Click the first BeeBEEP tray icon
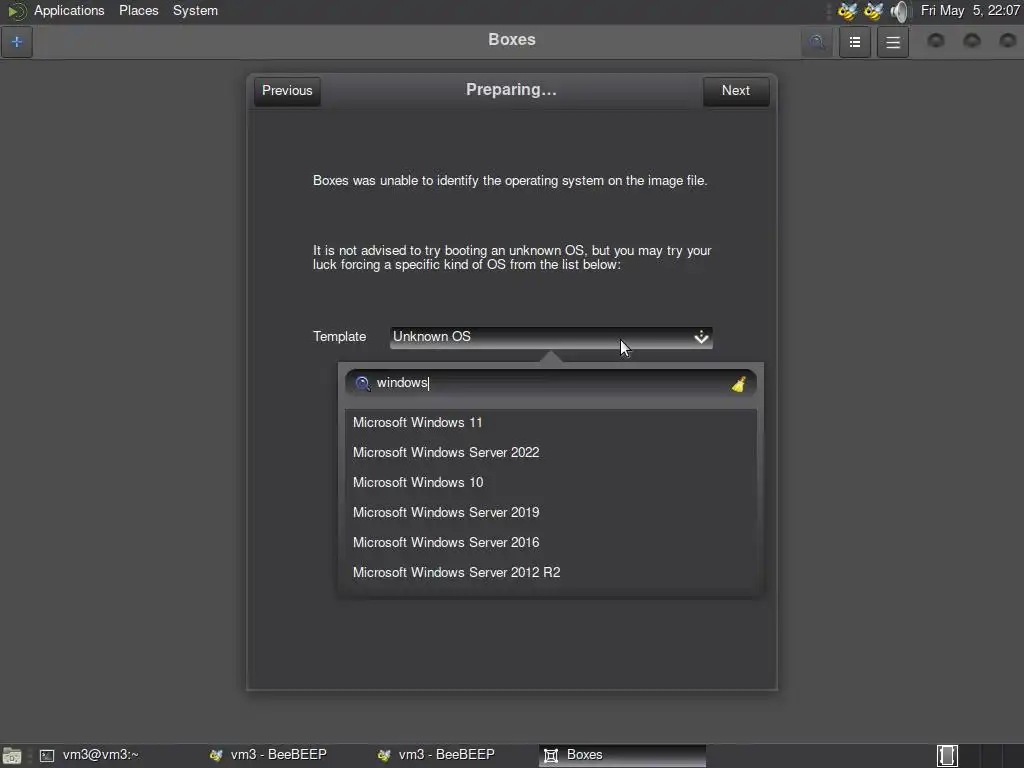The width and height of the screenshot is (1024, 768). click(x=848, y=11)
